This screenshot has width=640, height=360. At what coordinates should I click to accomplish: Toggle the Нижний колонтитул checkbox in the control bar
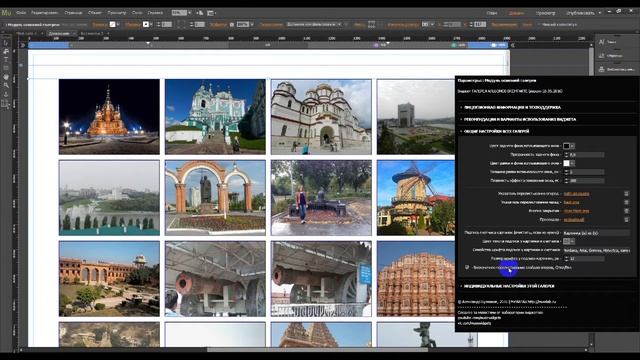[540, 24]
